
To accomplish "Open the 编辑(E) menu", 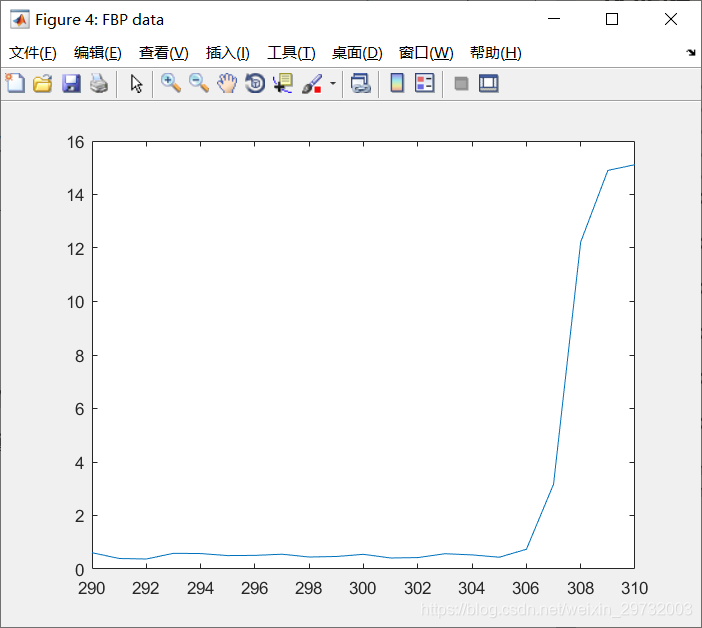I will [98, 53].
